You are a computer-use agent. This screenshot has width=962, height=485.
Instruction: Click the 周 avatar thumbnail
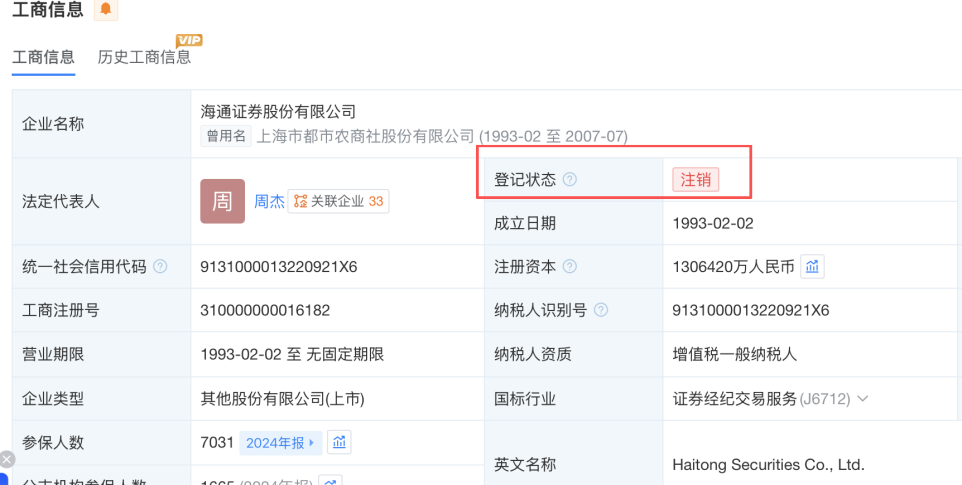[x=223, y=201]
